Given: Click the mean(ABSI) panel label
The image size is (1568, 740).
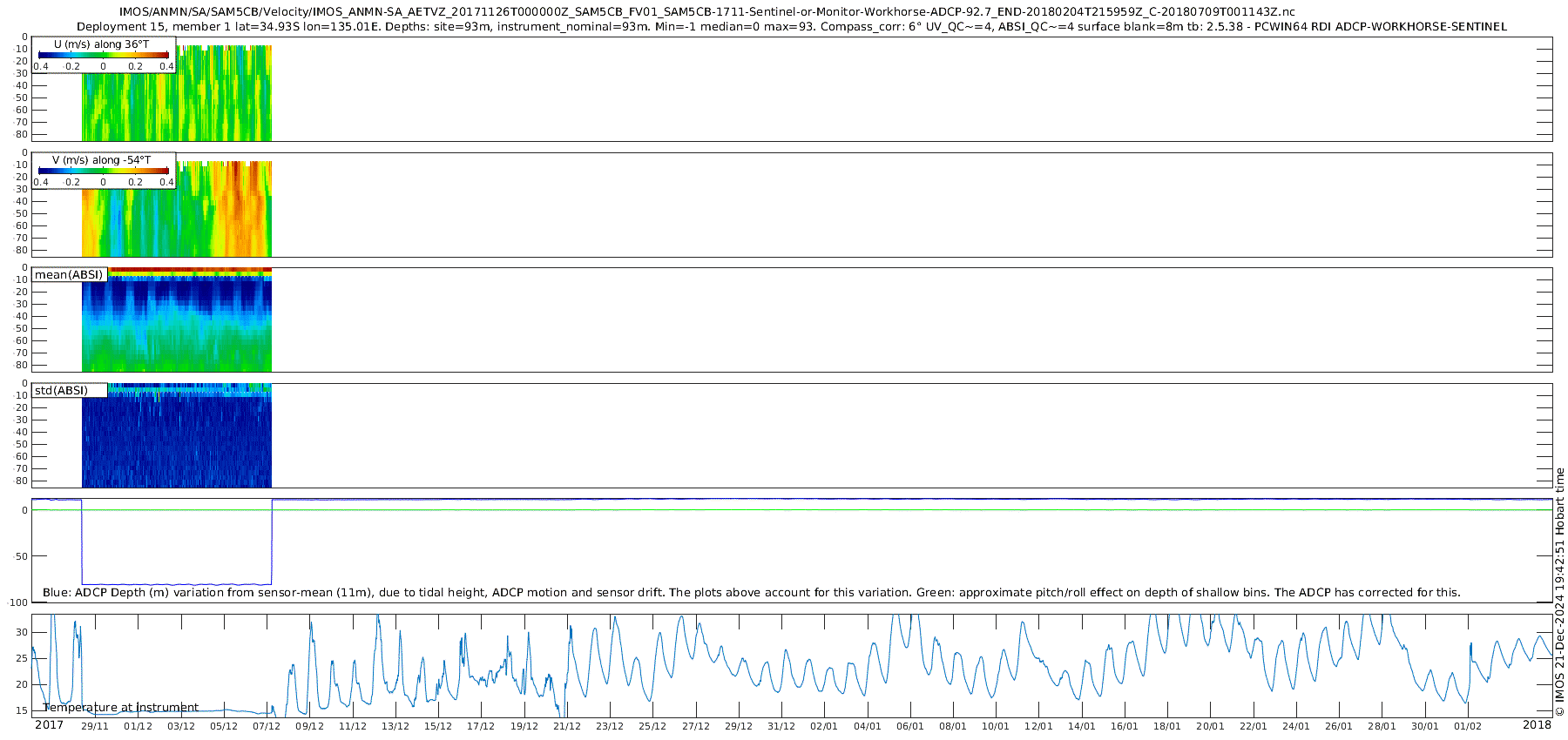Looking at the screenshot, I should (x=69, y=275).
